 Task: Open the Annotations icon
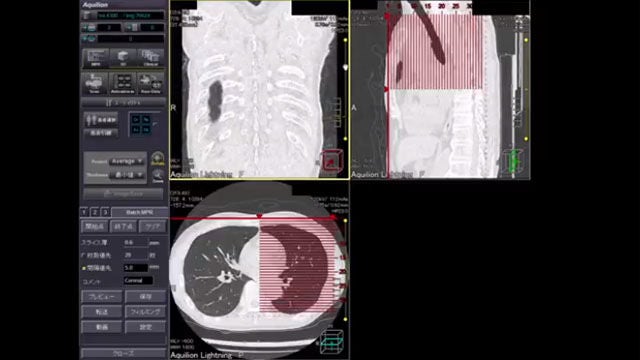tap(122, 84)
